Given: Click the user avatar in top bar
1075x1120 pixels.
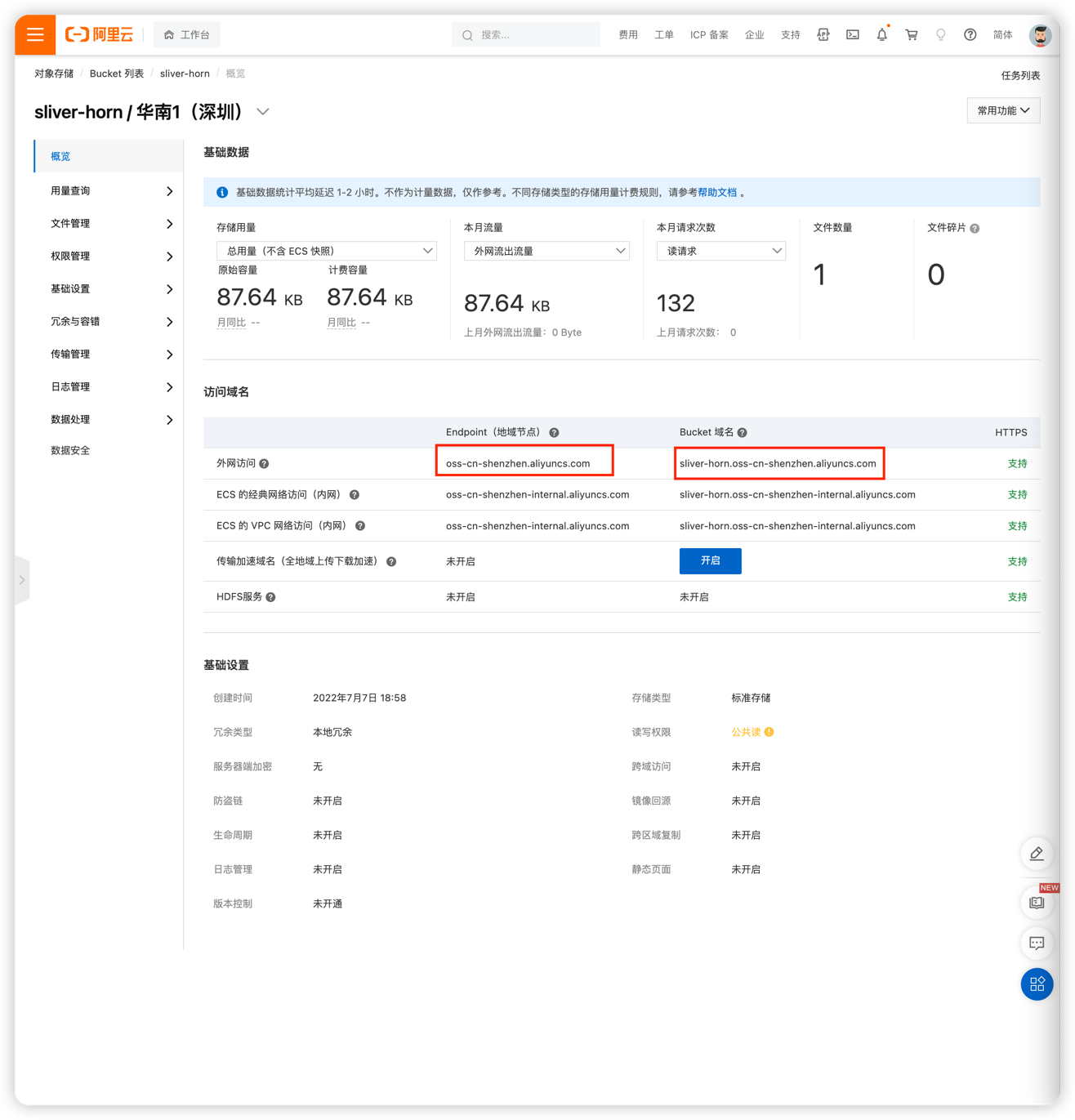Looking at the screenshot, I should [x=1039, y=35].
